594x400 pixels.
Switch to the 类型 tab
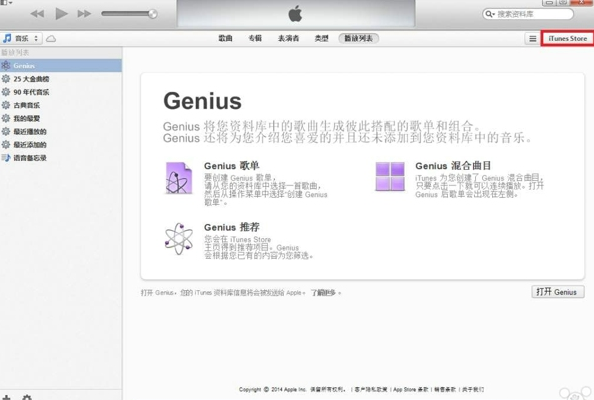pos(322,38)
